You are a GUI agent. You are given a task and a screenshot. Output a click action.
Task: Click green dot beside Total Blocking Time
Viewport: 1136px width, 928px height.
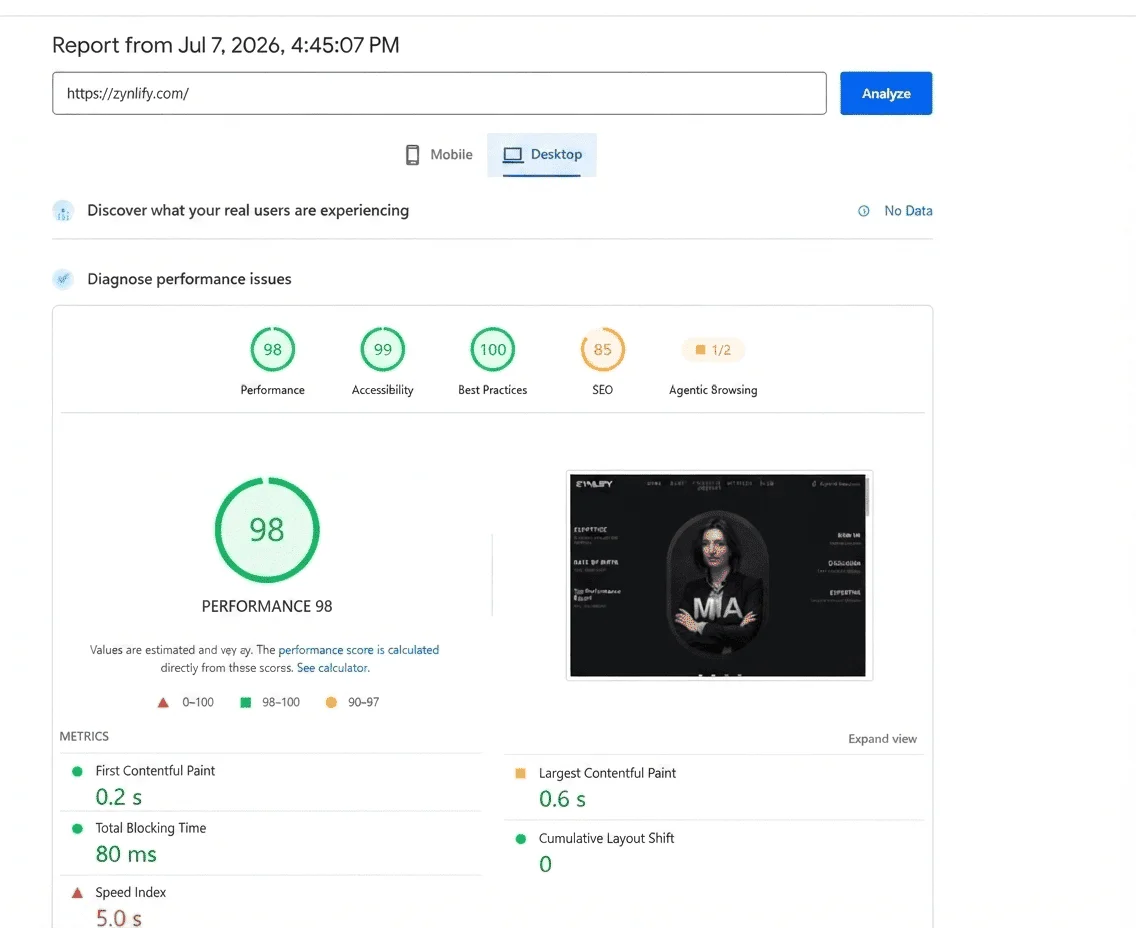pos(77,829)
